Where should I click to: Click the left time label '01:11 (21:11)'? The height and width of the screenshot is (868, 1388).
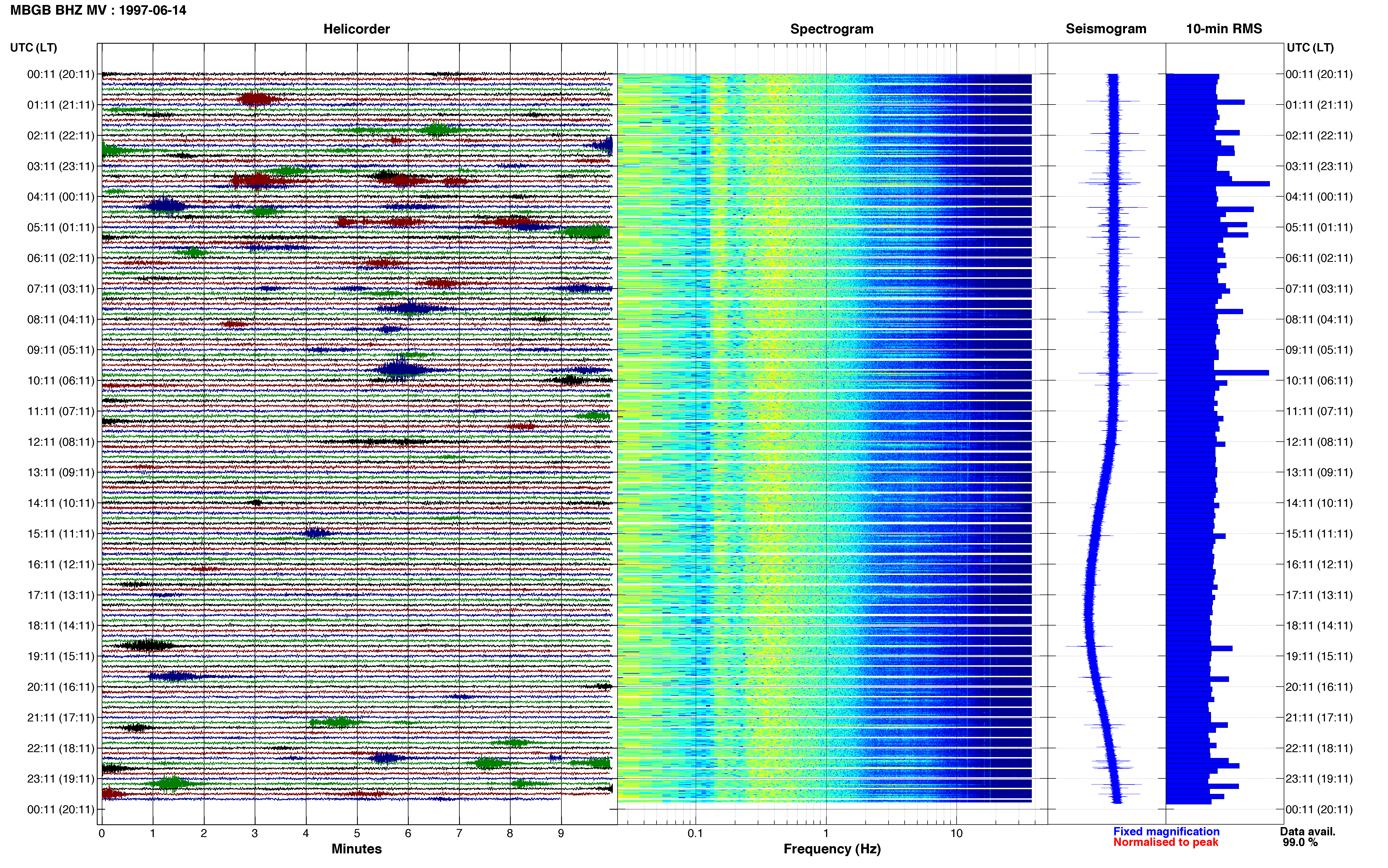pyautogui.click(x=61, y=105)
